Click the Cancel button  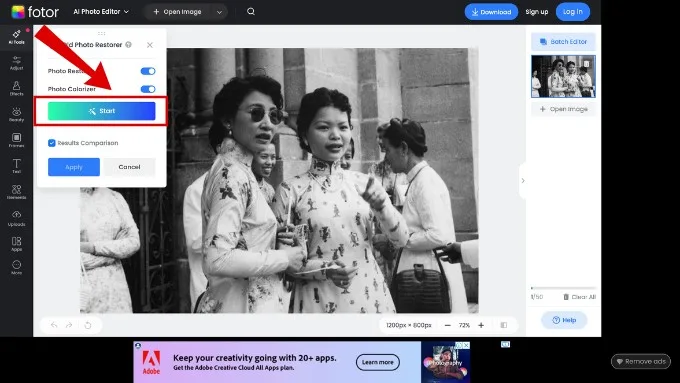point(129,167)
